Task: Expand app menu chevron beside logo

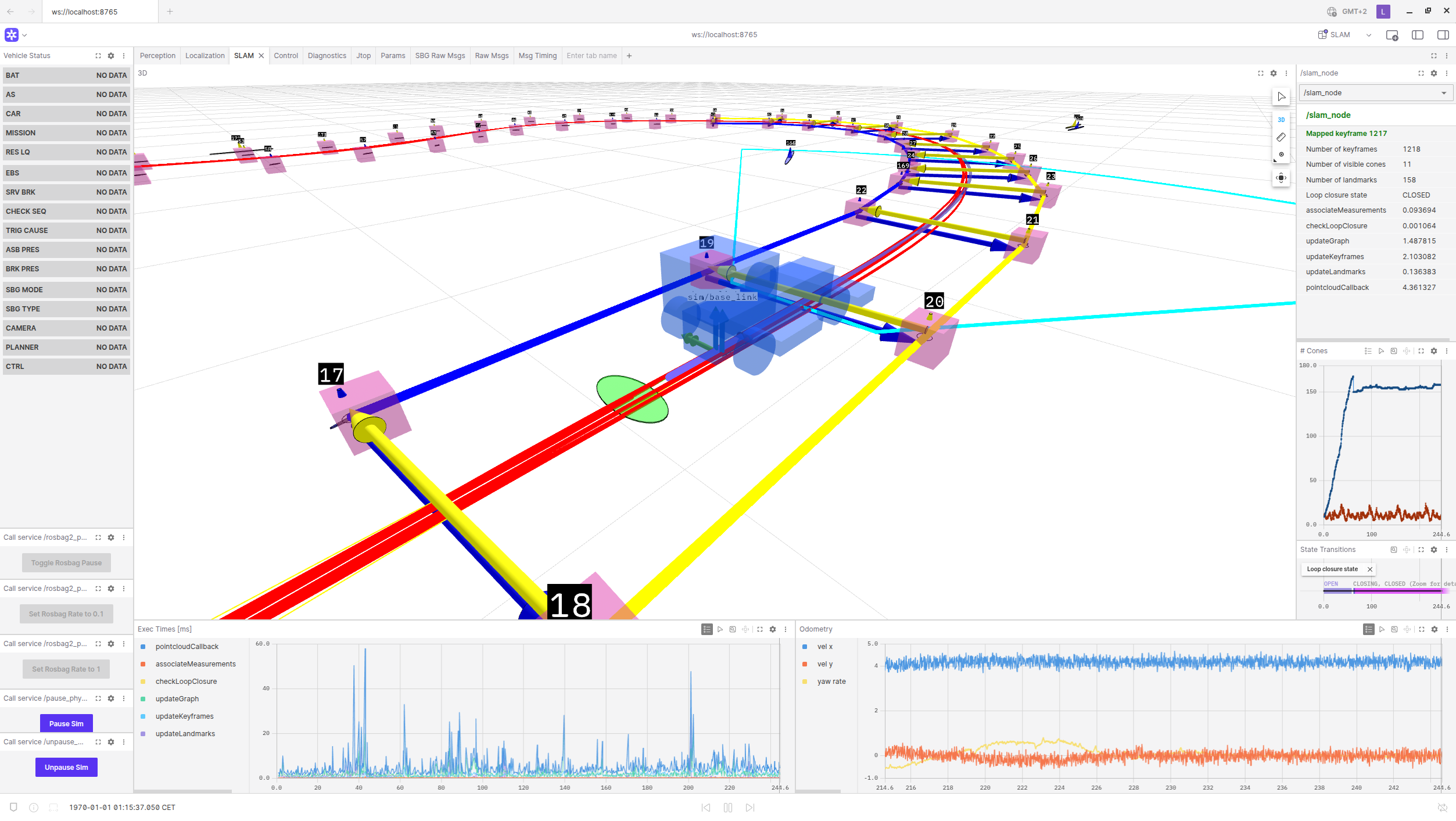Action: coord(24,35)
